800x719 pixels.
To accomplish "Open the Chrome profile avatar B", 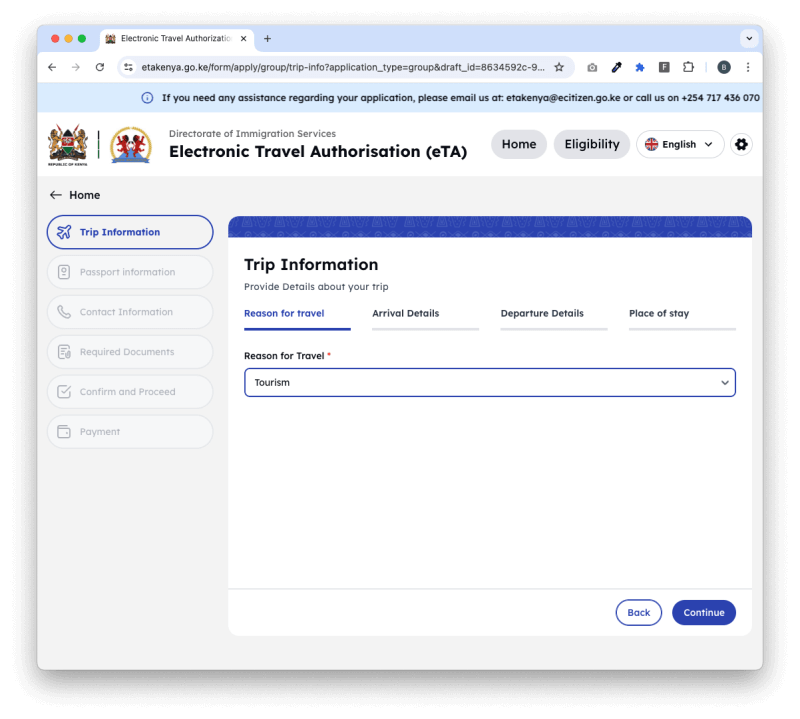I will click(x=723, y=67).
